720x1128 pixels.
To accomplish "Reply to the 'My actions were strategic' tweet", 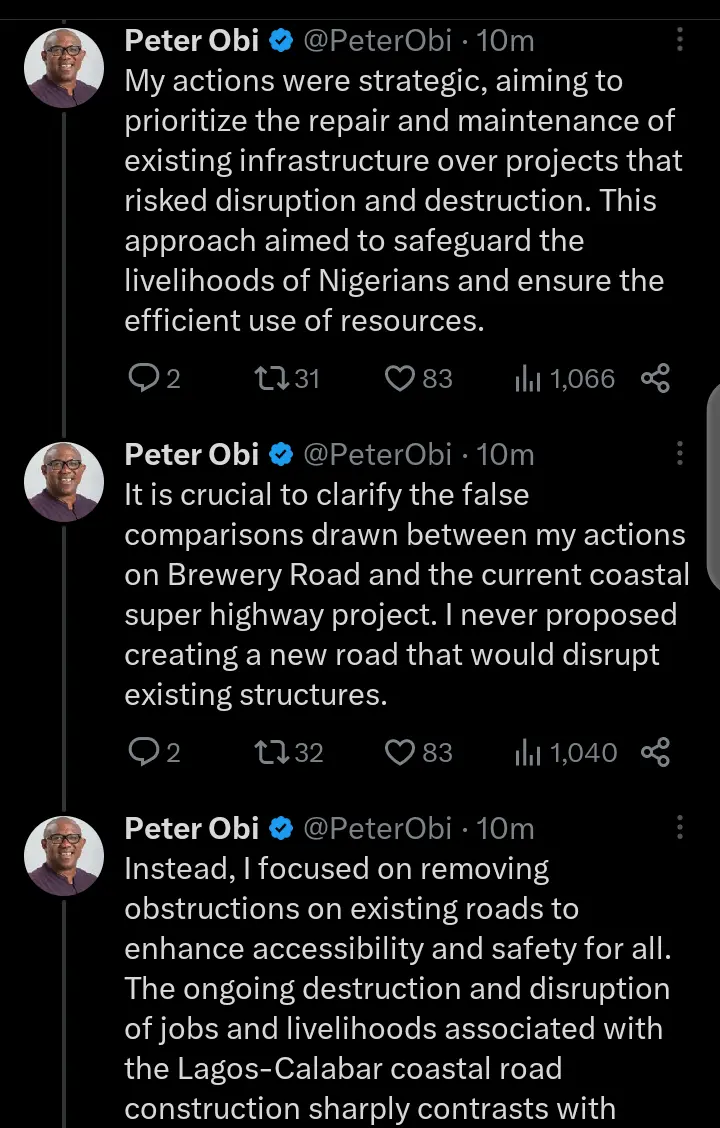I will [x=145, y=379].
